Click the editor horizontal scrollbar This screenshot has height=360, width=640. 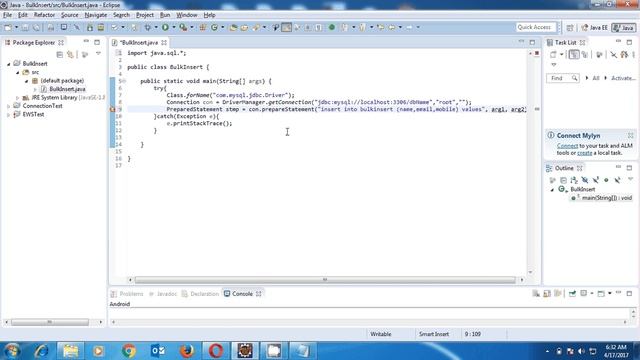point(325,280)
